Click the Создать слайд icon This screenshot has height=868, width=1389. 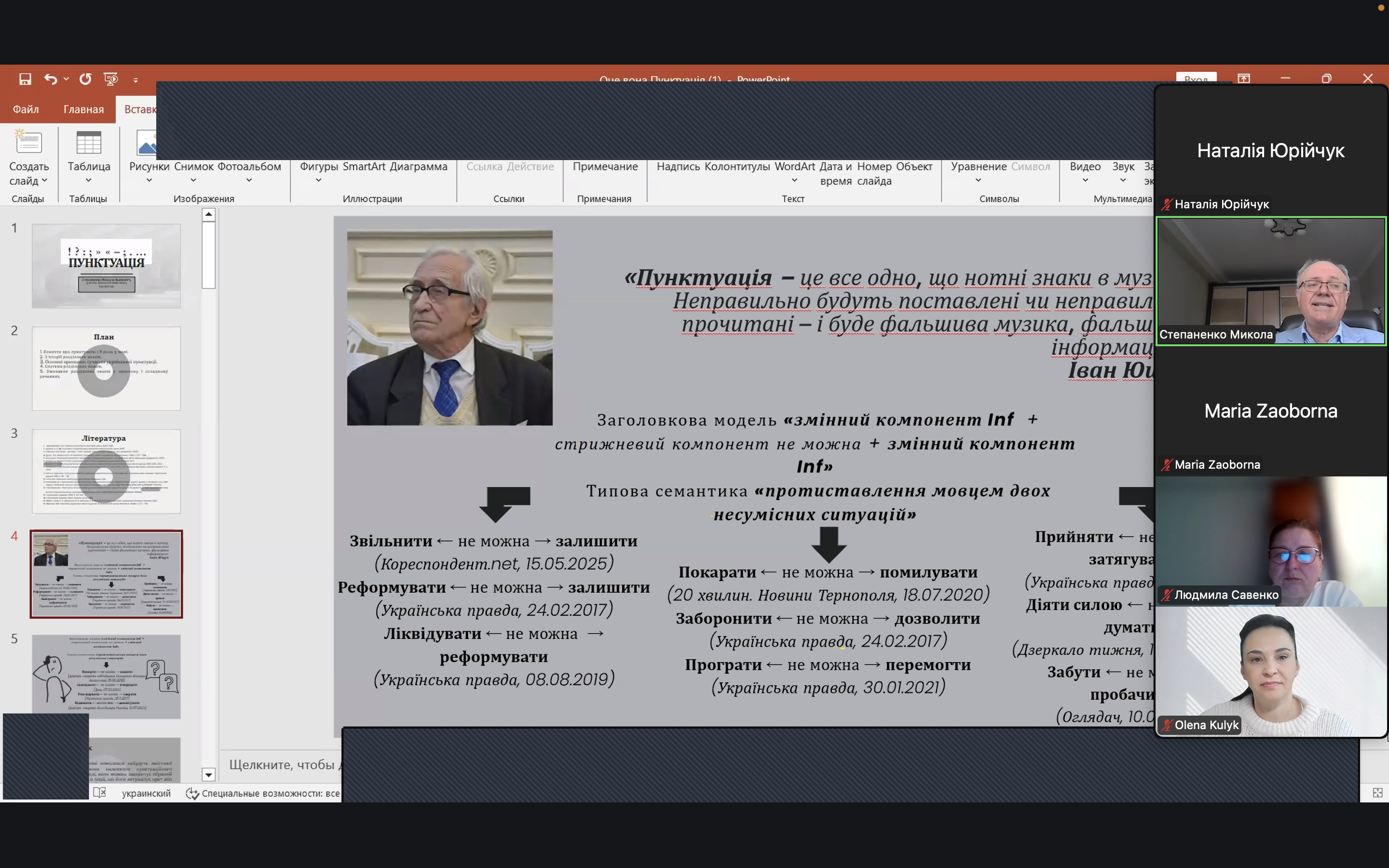click(x=29, y=143)
